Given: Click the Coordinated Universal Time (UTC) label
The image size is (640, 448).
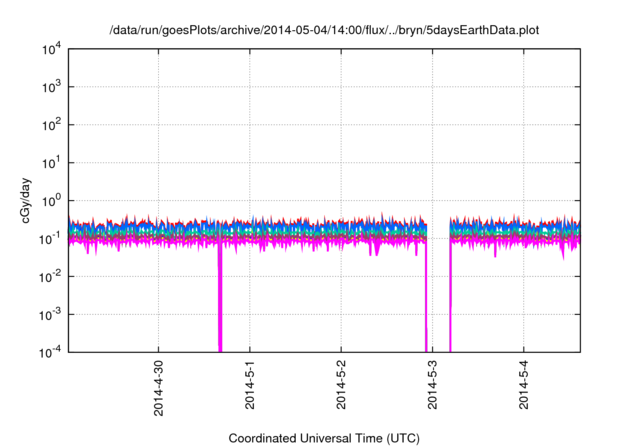Looking at the screenshot, I should point(324,438).
